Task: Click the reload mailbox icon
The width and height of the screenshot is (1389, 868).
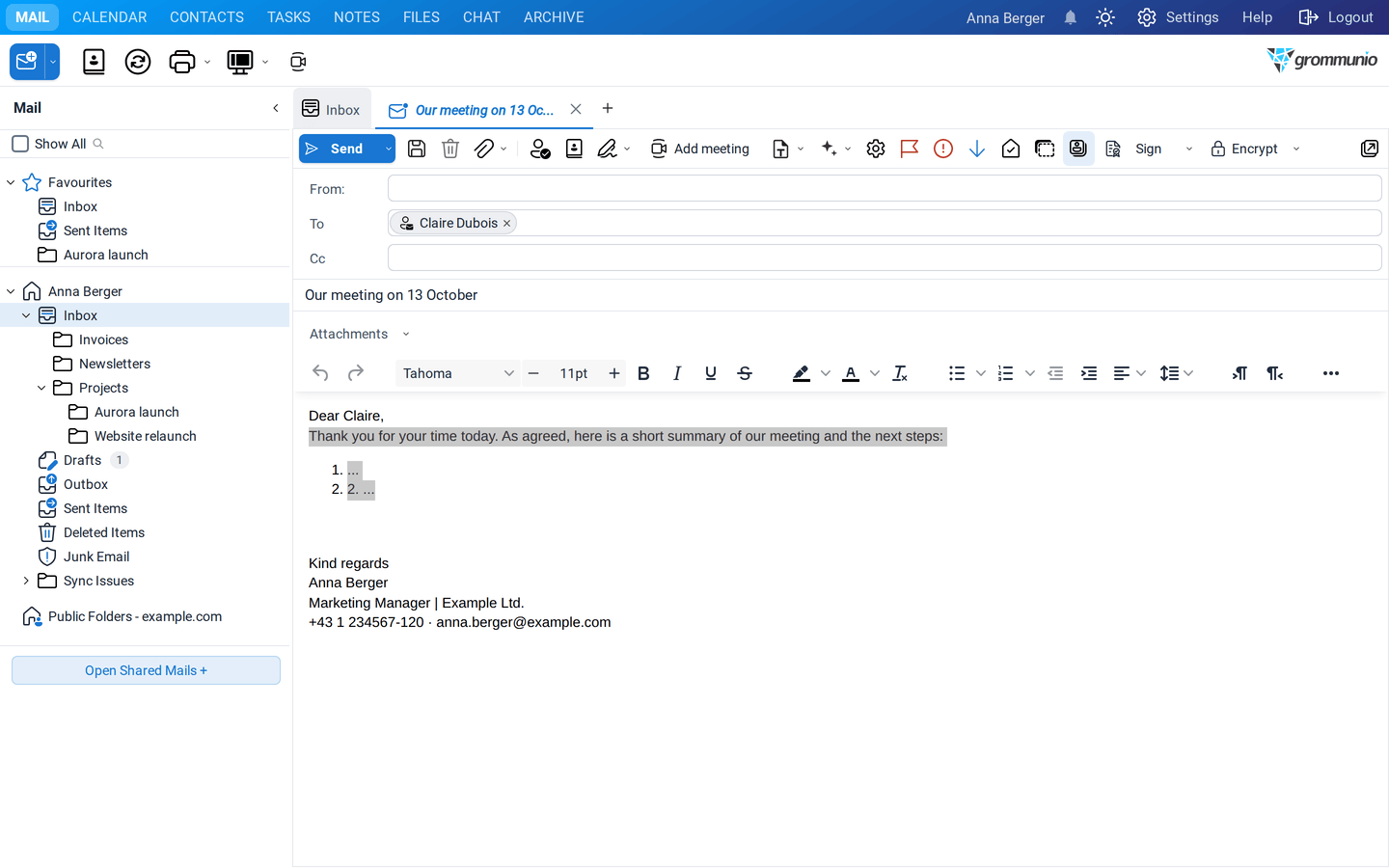Action: 138,62
